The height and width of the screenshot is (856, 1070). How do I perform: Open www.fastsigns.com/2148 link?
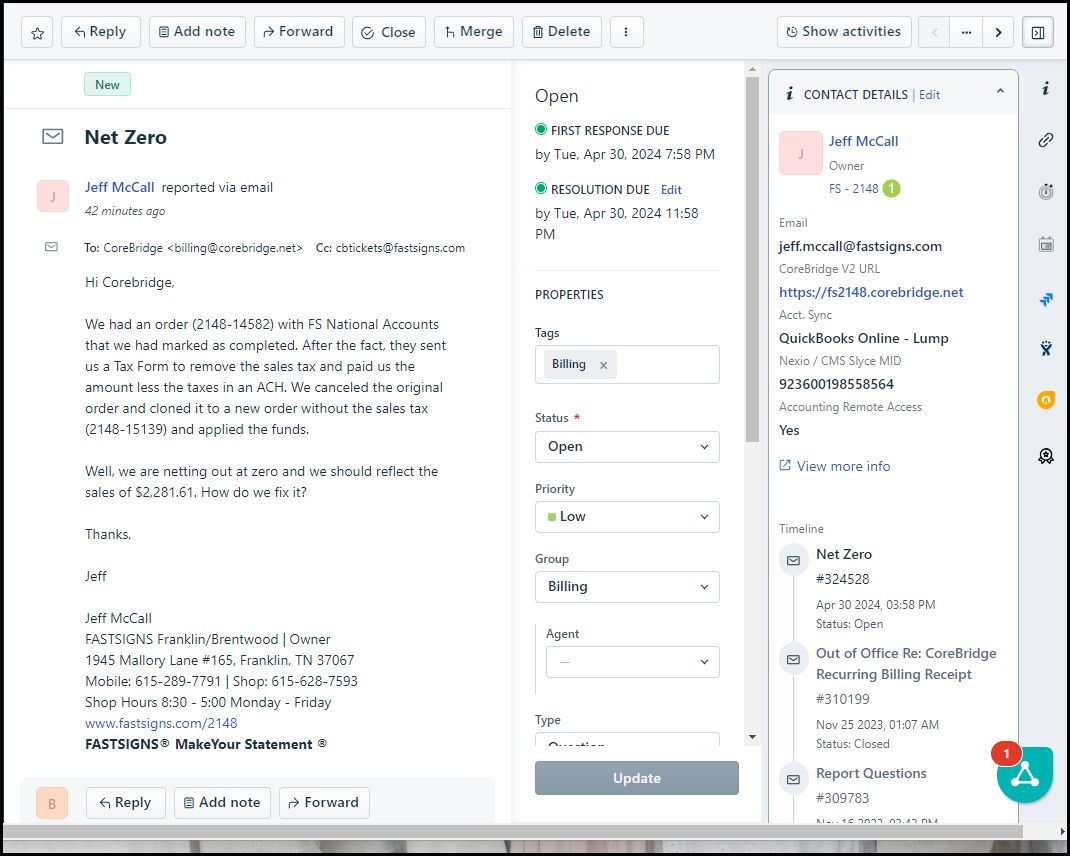pos(161,723)
